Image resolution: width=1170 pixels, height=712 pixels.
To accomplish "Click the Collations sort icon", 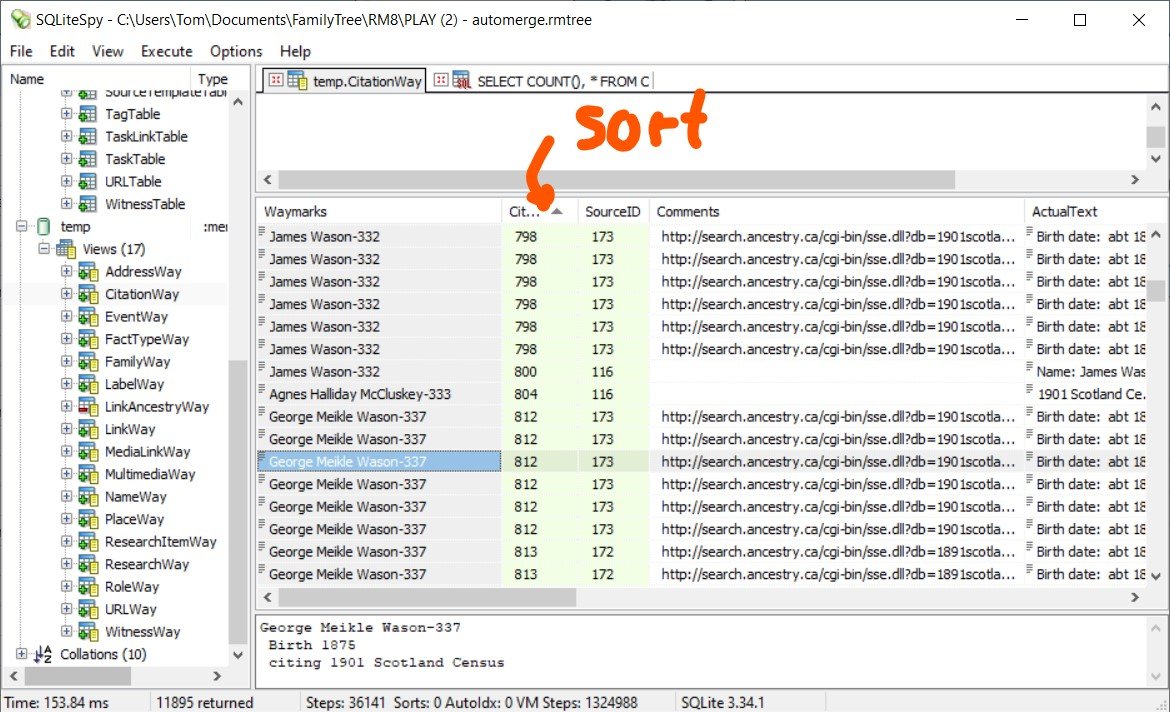I will pos(43,654).
